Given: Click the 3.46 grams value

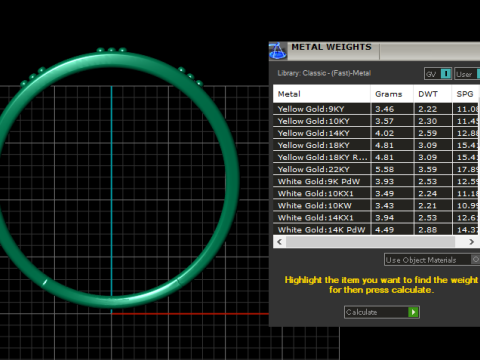Looking at the screenshot, I should click(385, 109).
